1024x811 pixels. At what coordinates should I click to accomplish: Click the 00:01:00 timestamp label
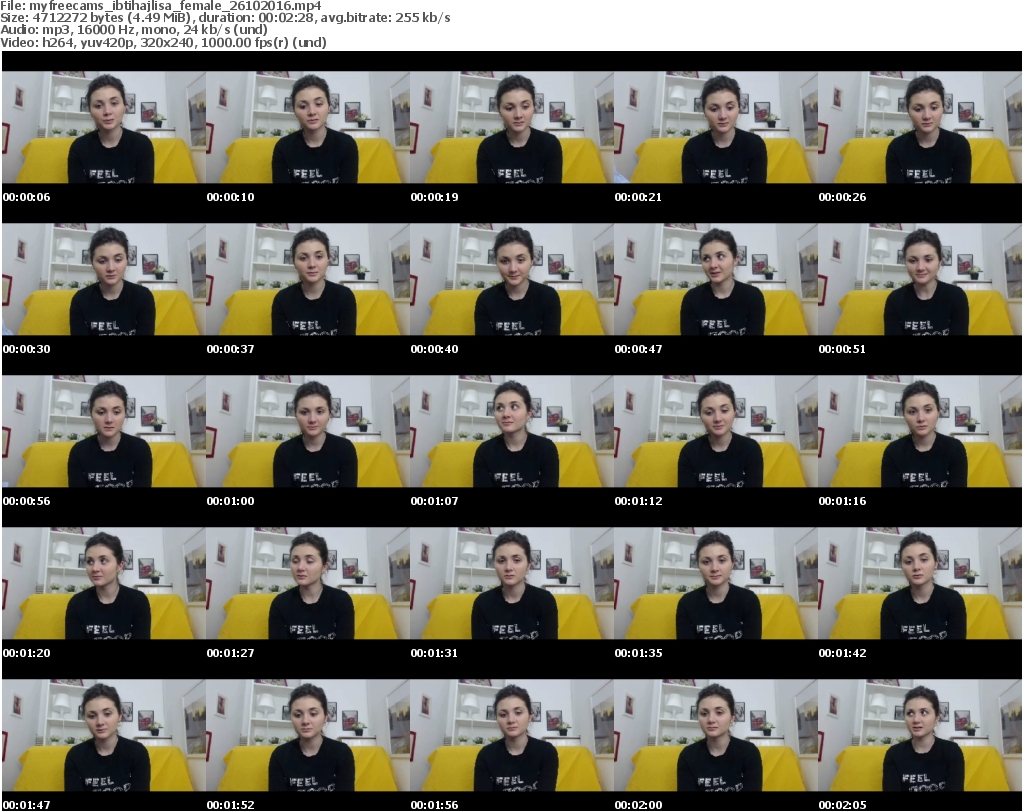pos(231,501)
